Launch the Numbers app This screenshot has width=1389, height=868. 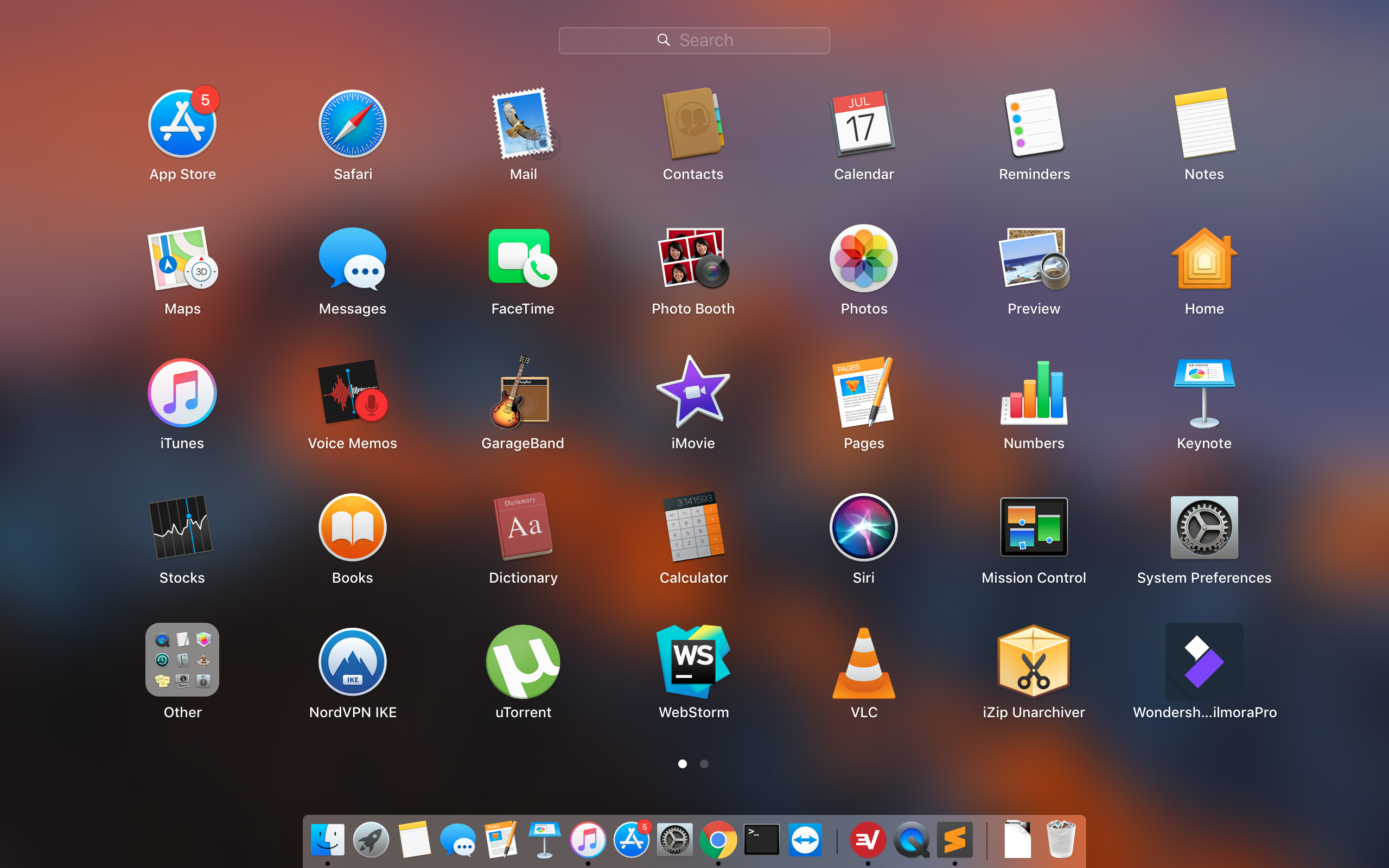pos(1034,393)
